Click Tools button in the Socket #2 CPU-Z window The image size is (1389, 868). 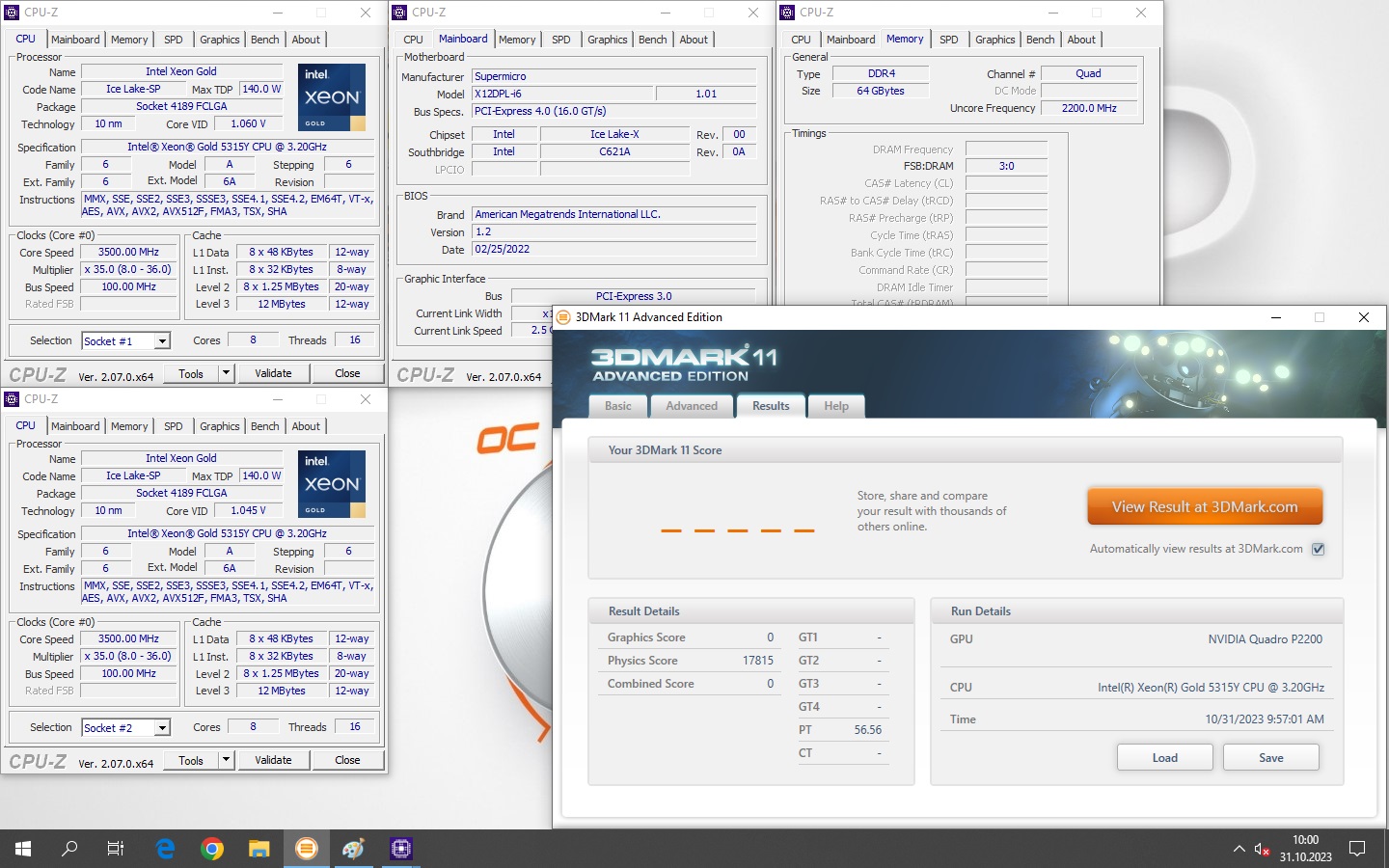(x=191, y=760)
